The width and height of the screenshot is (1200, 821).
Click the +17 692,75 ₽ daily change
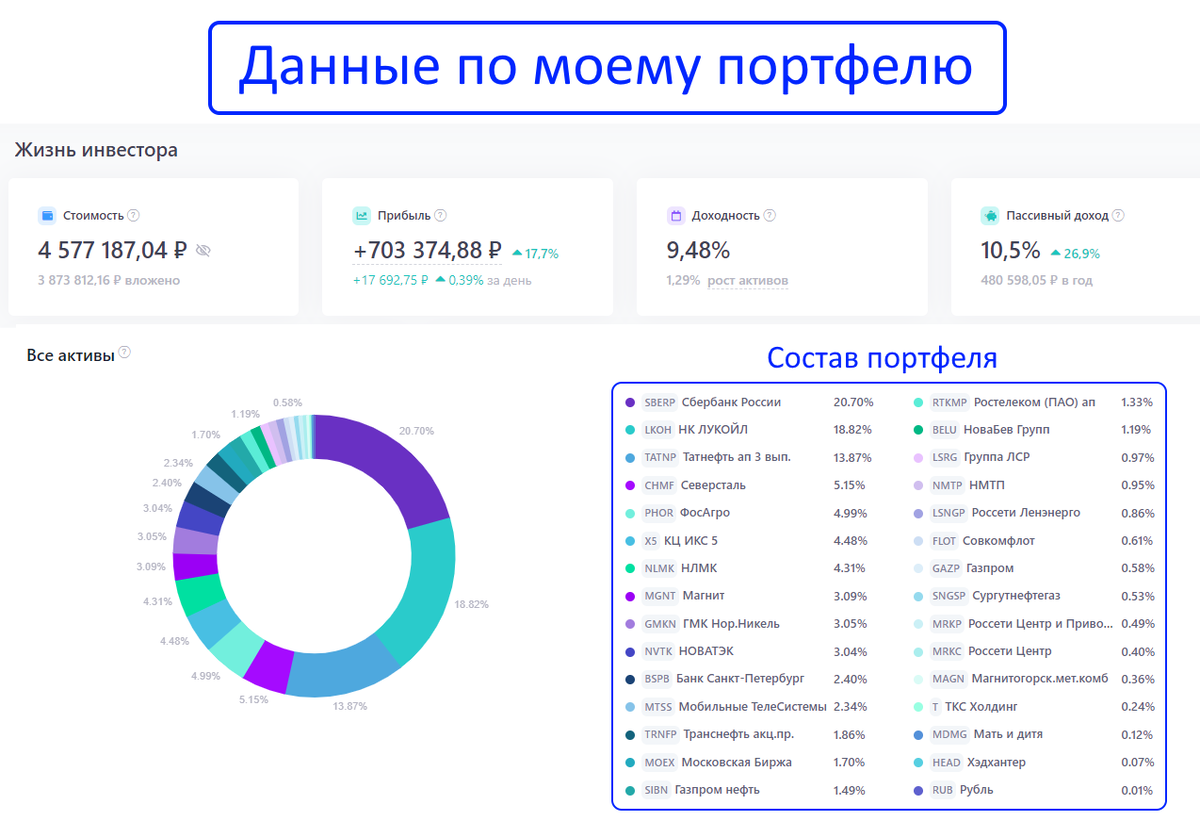click(390, 281)
